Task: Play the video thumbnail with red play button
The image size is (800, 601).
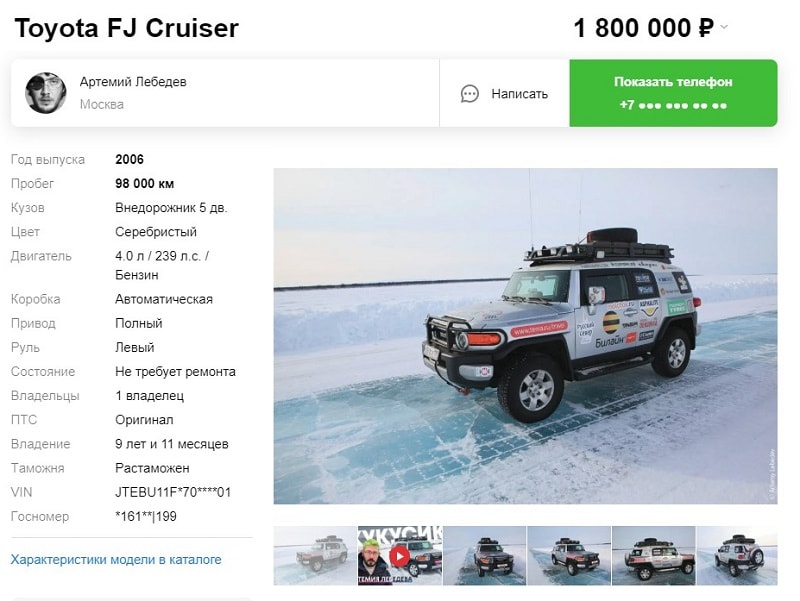Action: [x=399, y=556]
